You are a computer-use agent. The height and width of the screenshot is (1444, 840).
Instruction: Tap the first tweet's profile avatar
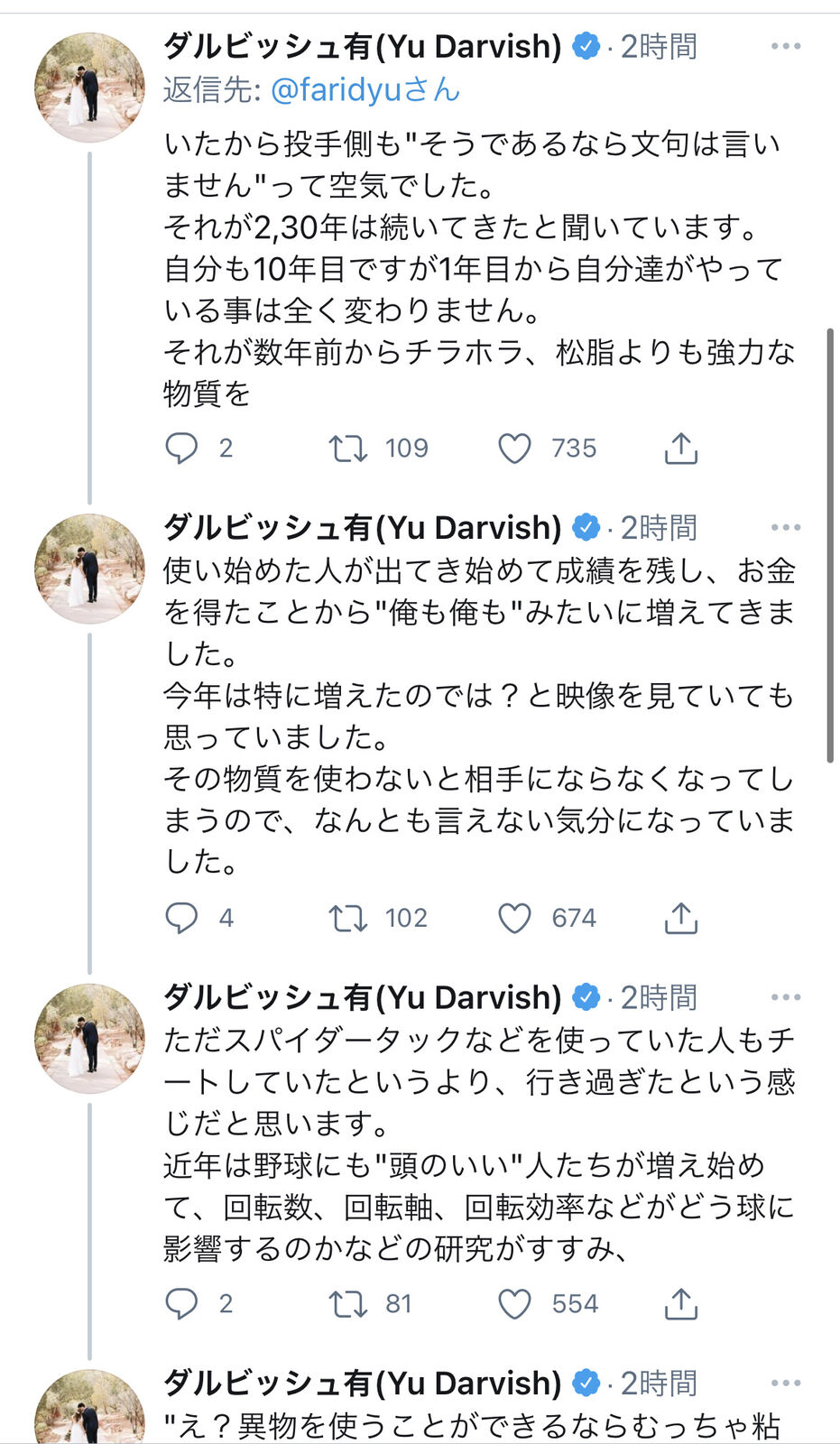click(x=89, y=88)
